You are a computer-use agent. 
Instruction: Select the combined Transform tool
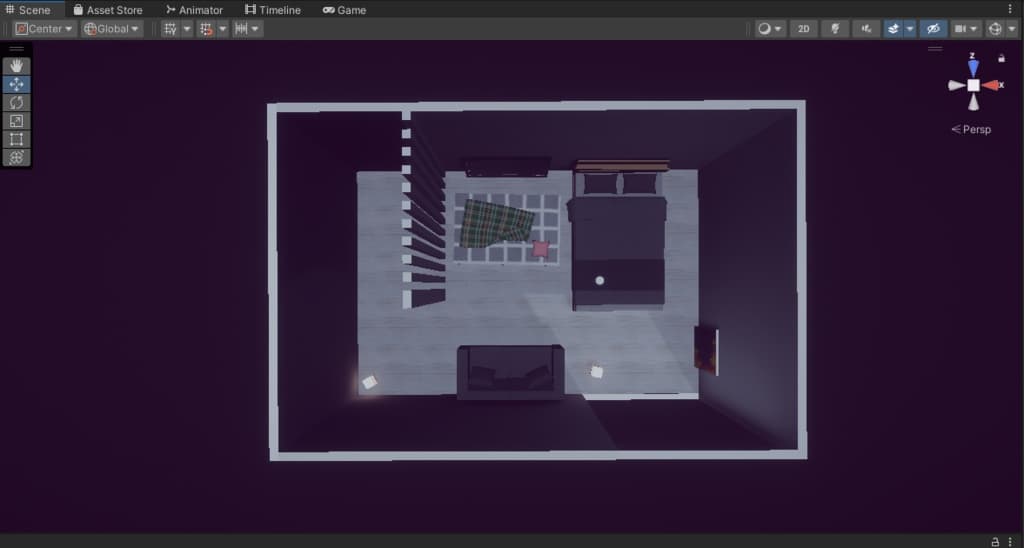17,157
